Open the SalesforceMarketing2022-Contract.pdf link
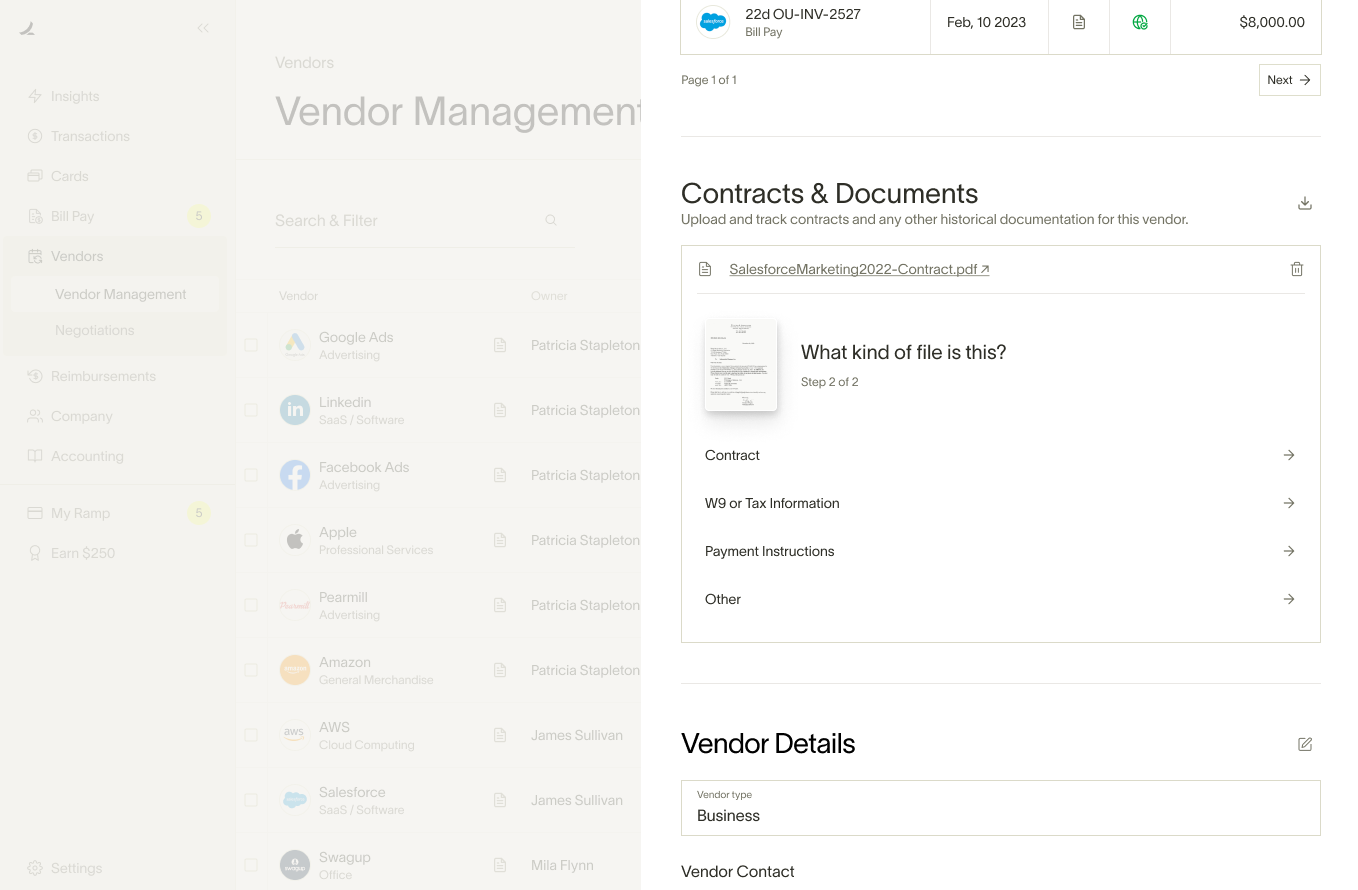The height and width of the screenshot is (890, 1358). click(x=859, y=269)
